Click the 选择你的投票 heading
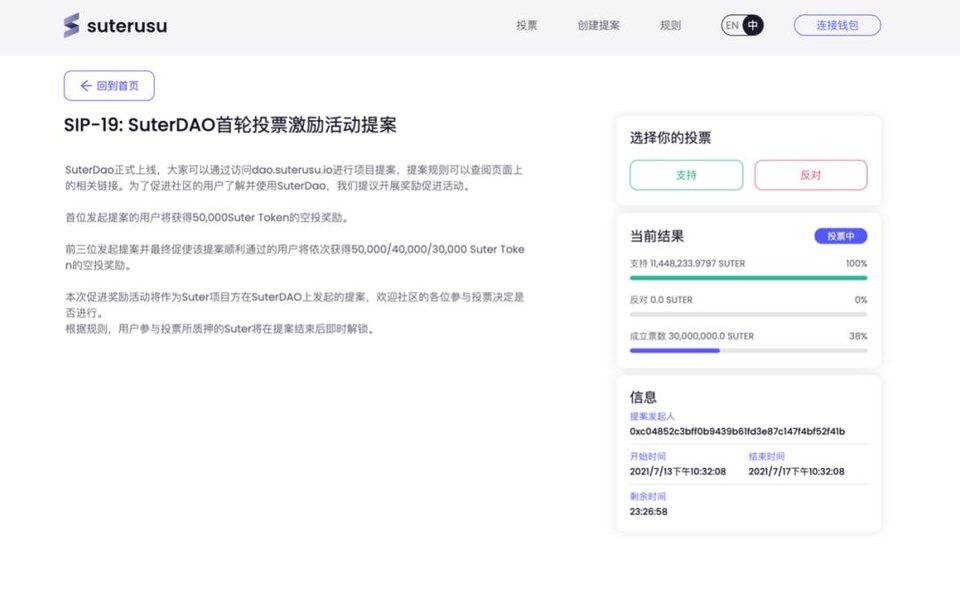Screen dimensions: 960x612 [x=670, y=138]
